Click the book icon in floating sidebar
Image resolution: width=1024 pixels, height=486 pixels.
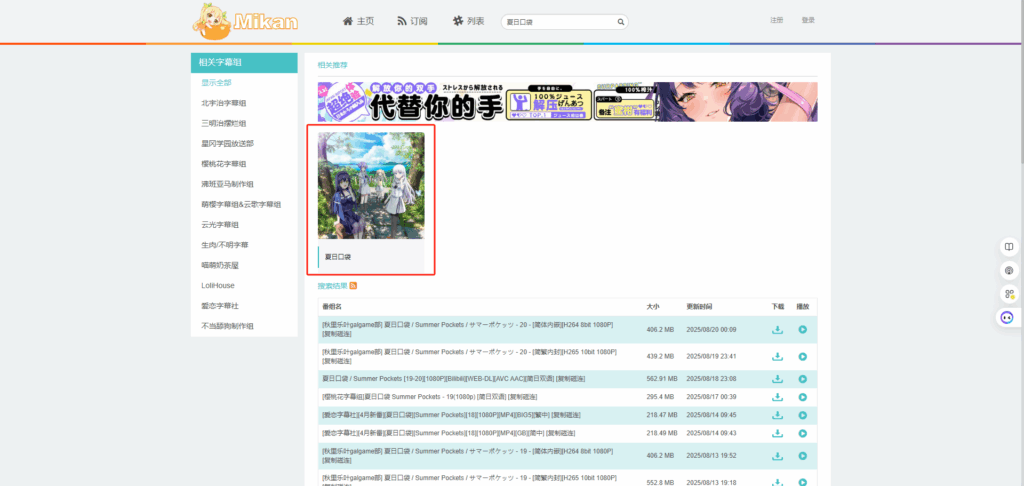tap(1009, 247)
